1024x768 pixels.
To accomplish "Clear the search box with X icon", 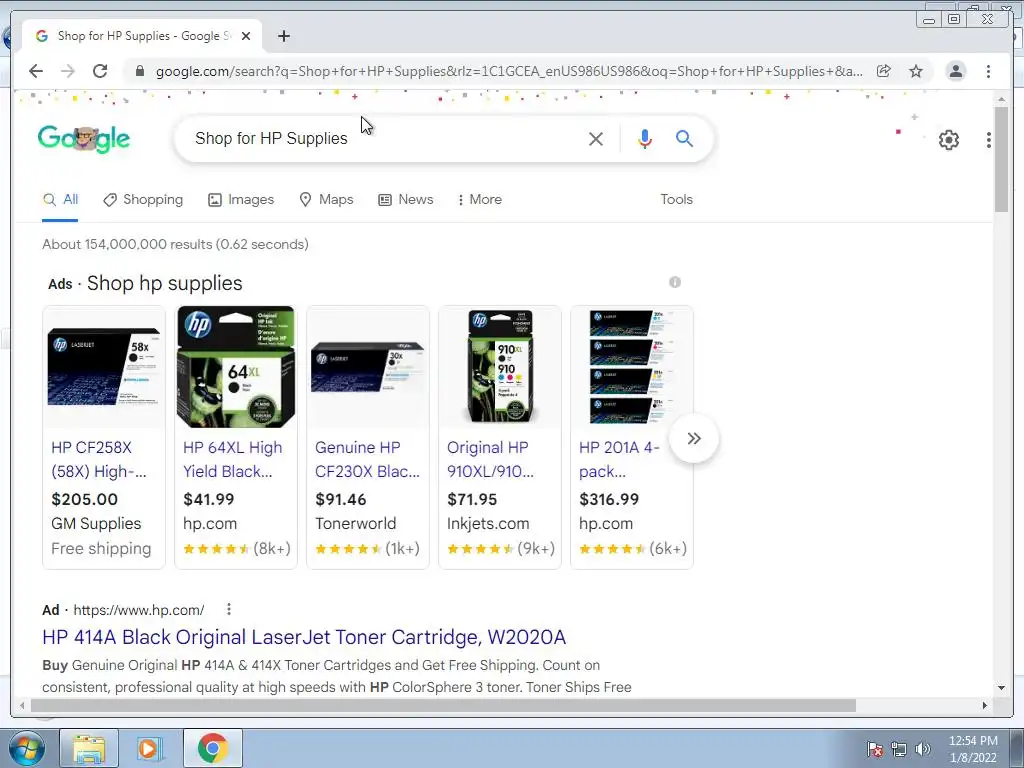I will click(596, 138).
